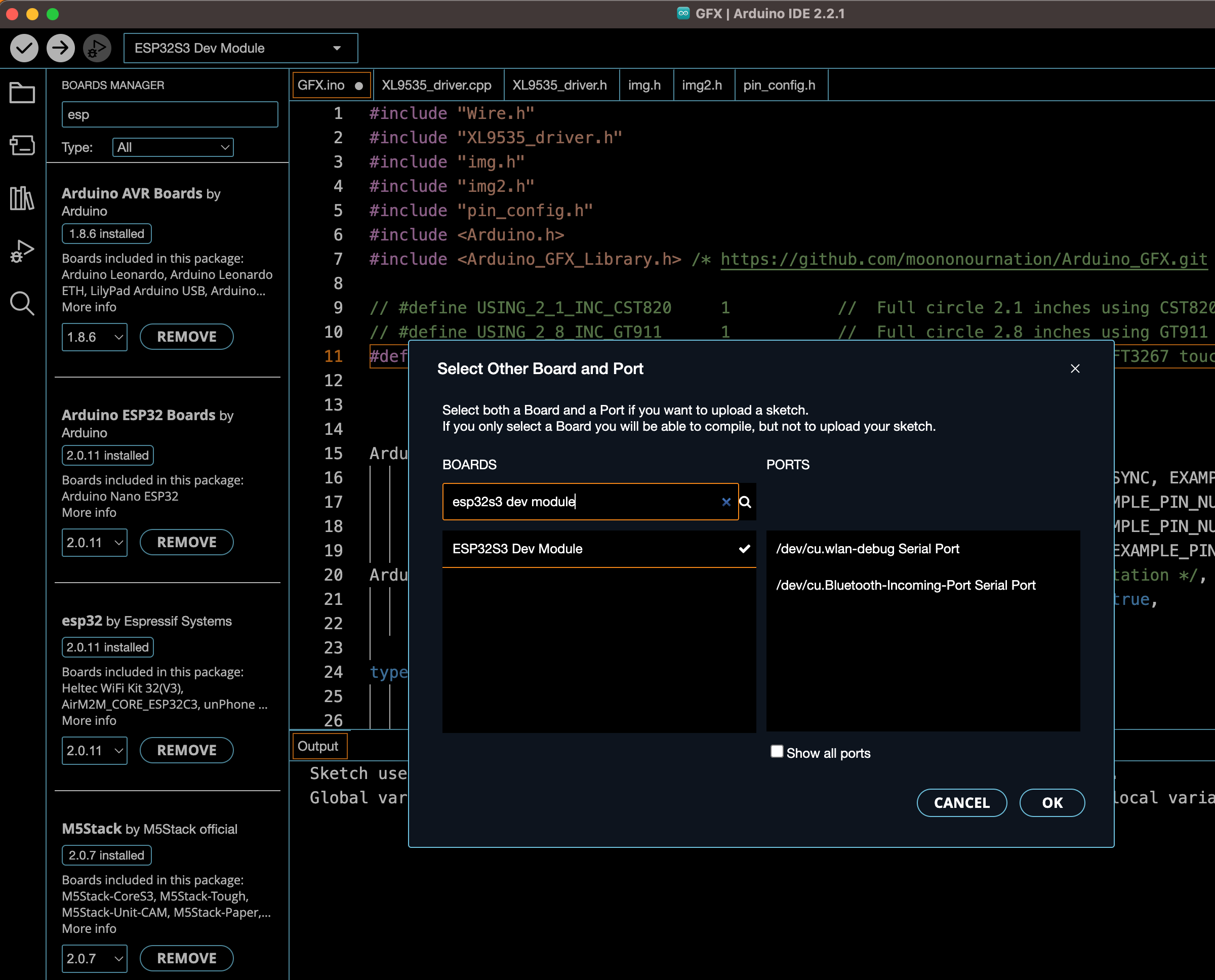Click the Search sidebar icon
The height and width of the screenshot is (980, 1215).
pyautogui.click(x=22, y=305)
